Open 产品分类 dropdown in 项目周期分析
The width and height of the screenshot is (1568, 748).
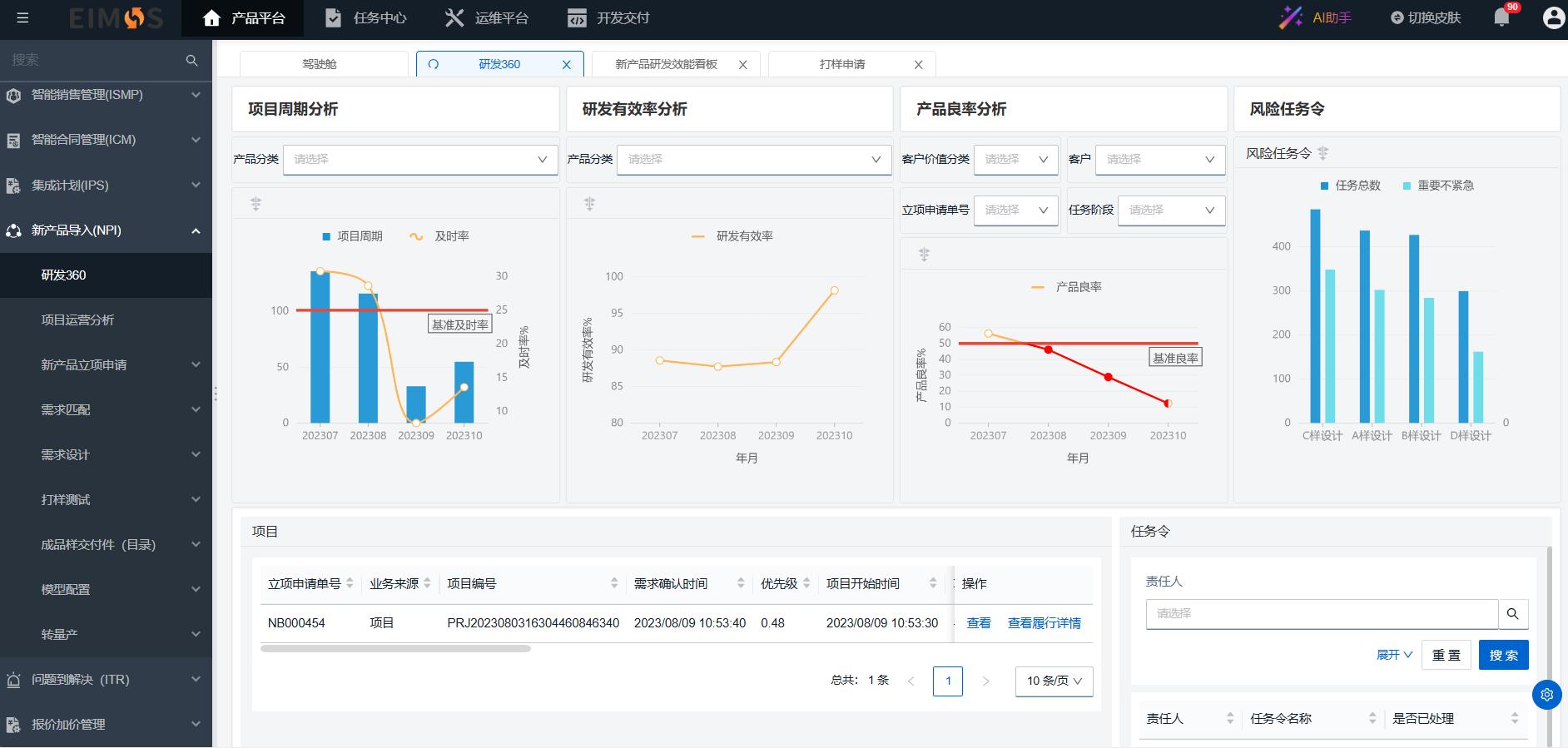click(419, 160)
